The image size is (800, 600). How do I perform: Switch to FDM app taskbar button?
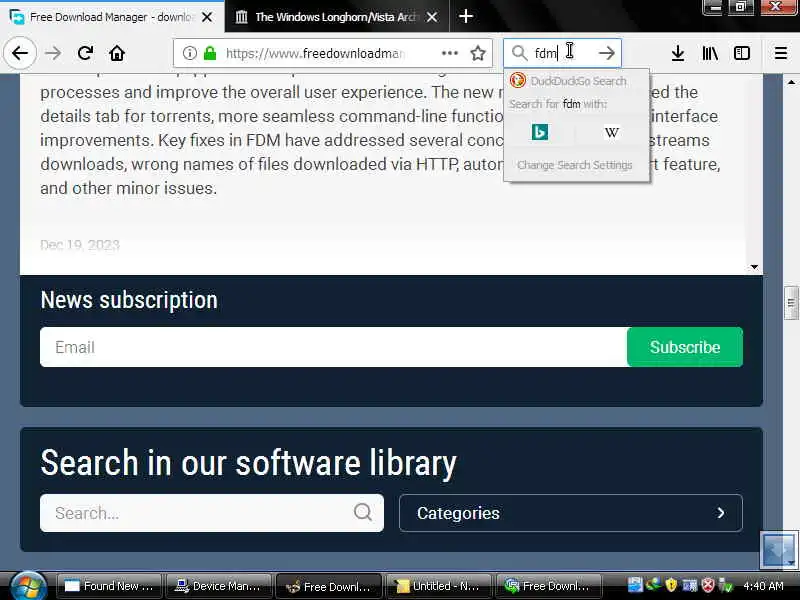pyautogui.click(x=548, y=586)
